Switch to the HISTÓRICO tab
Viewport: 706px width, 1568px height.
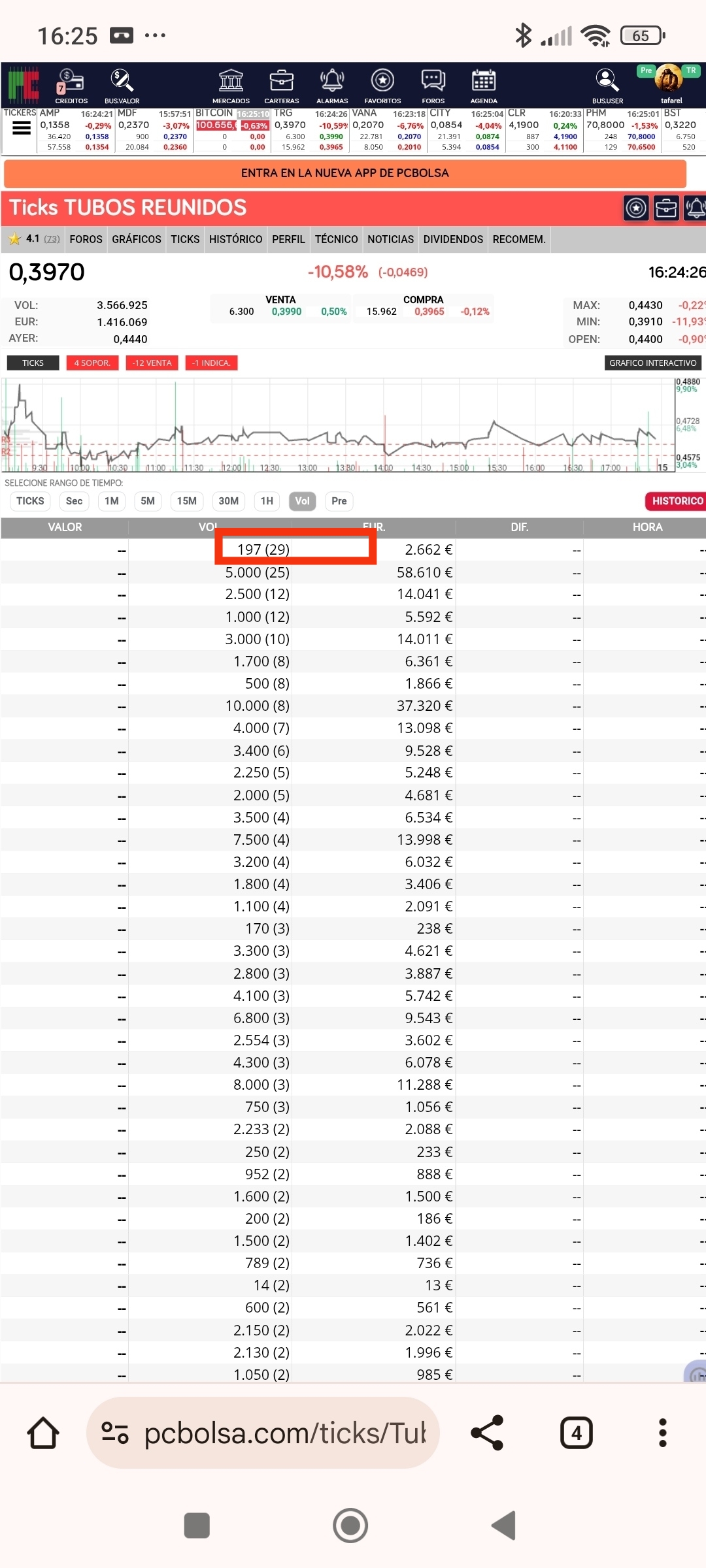coord(235,239)
